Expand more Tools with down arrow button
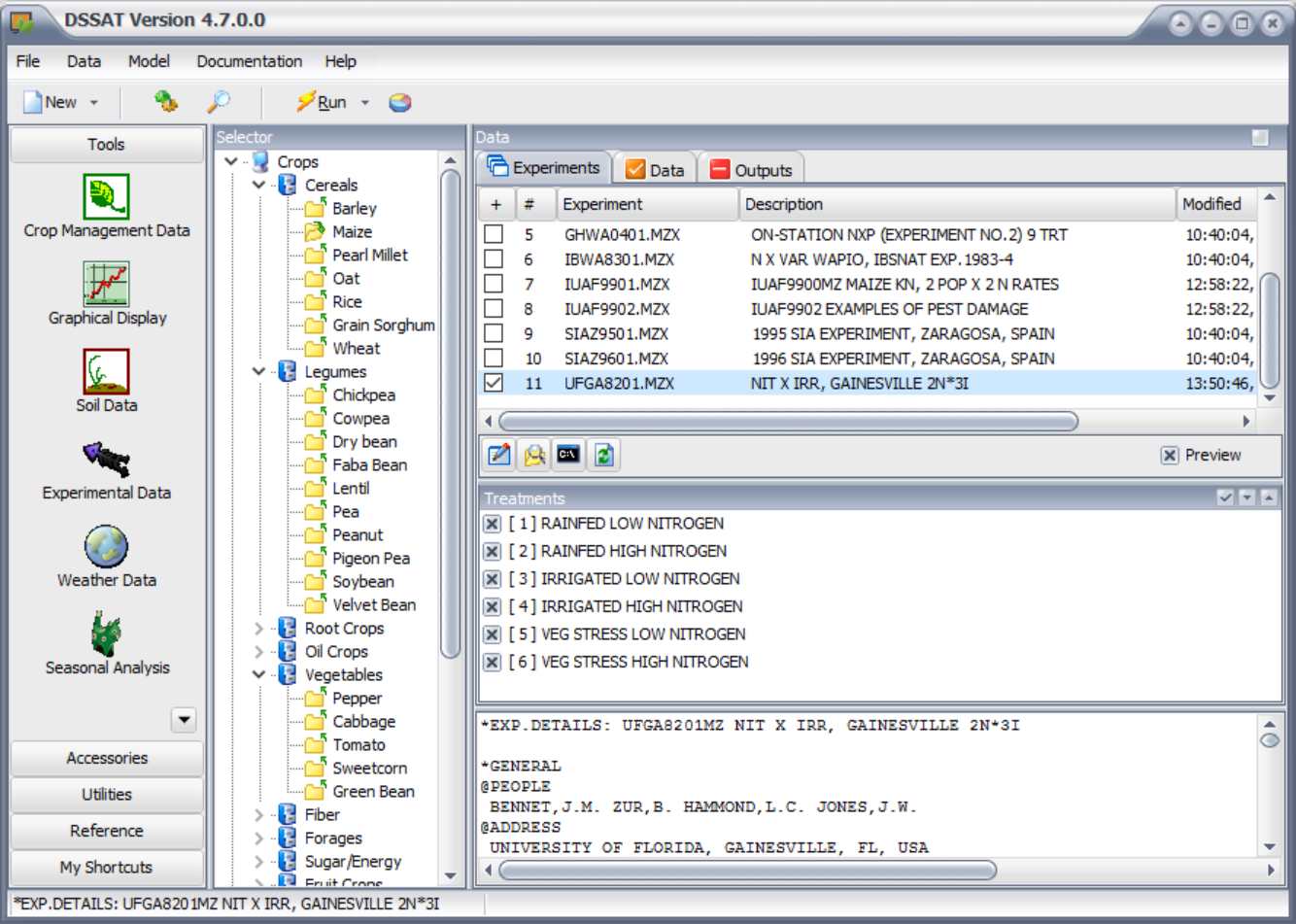Screen dimensions: 1296x924 coord(184,720)
